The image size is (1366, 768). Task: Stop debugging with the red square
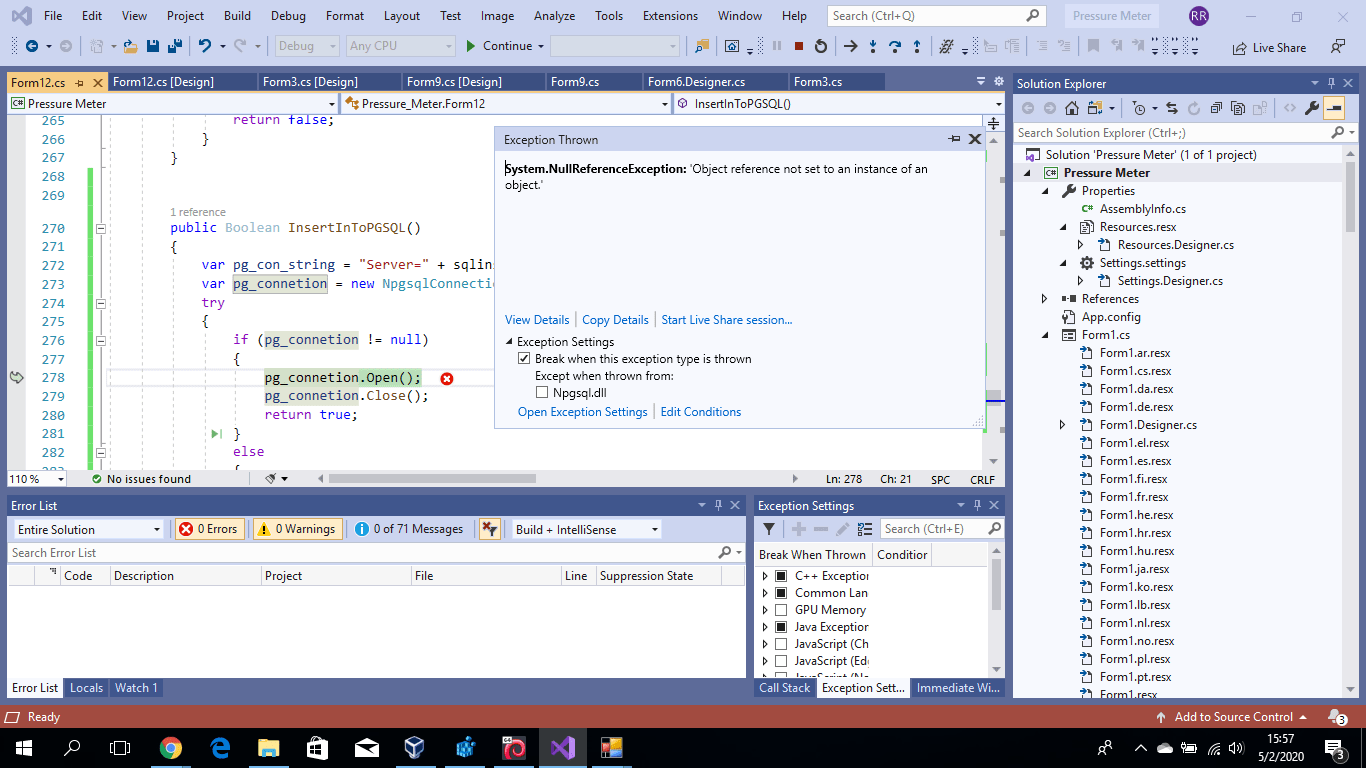(799, 46)
